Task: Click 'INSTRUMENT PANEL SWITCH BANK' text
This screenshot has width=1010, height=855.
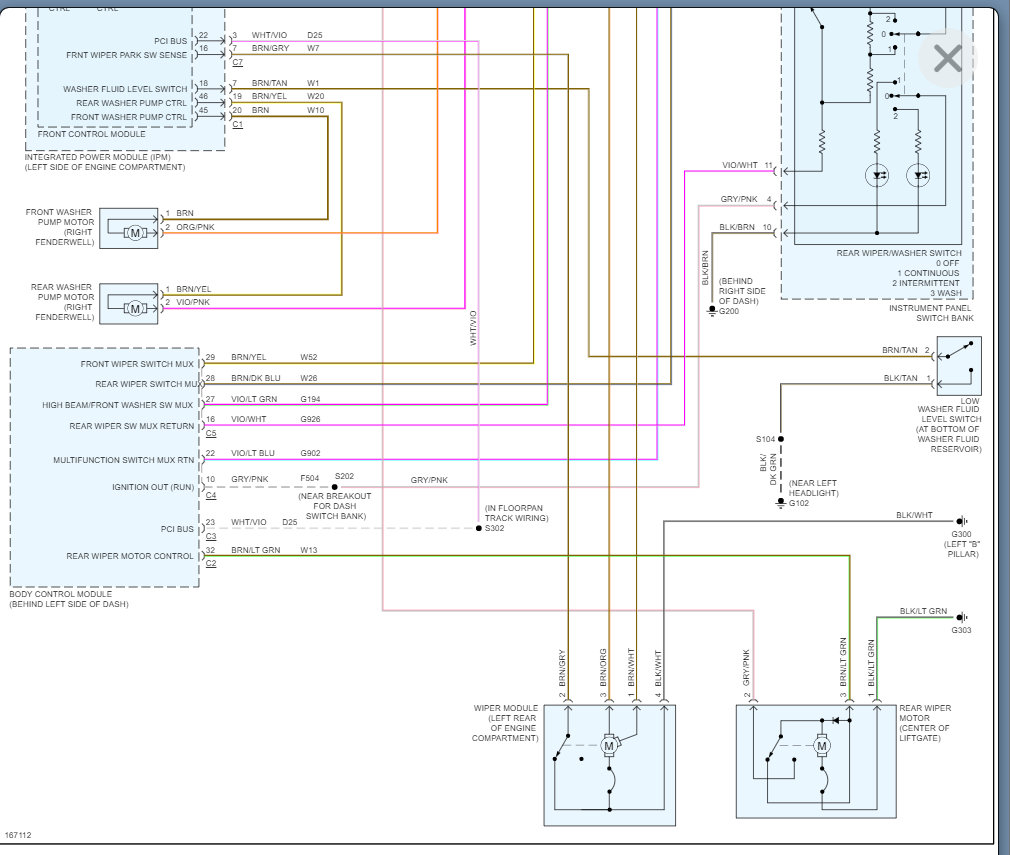Action: [x=931, y=313]
